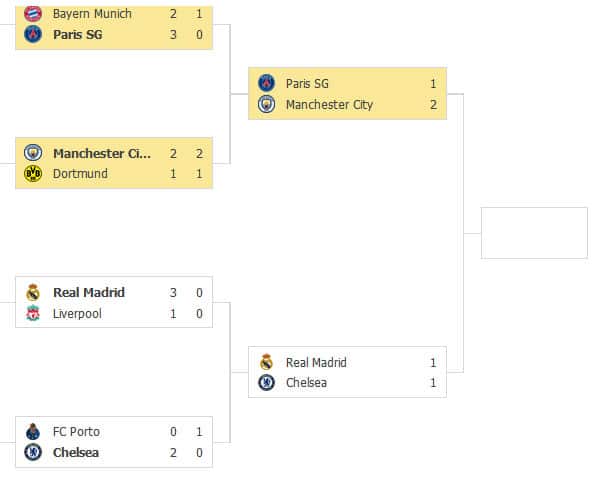Click Paris SG crest in quarter-final box
The image size is (600, 488).
(33, 34)
